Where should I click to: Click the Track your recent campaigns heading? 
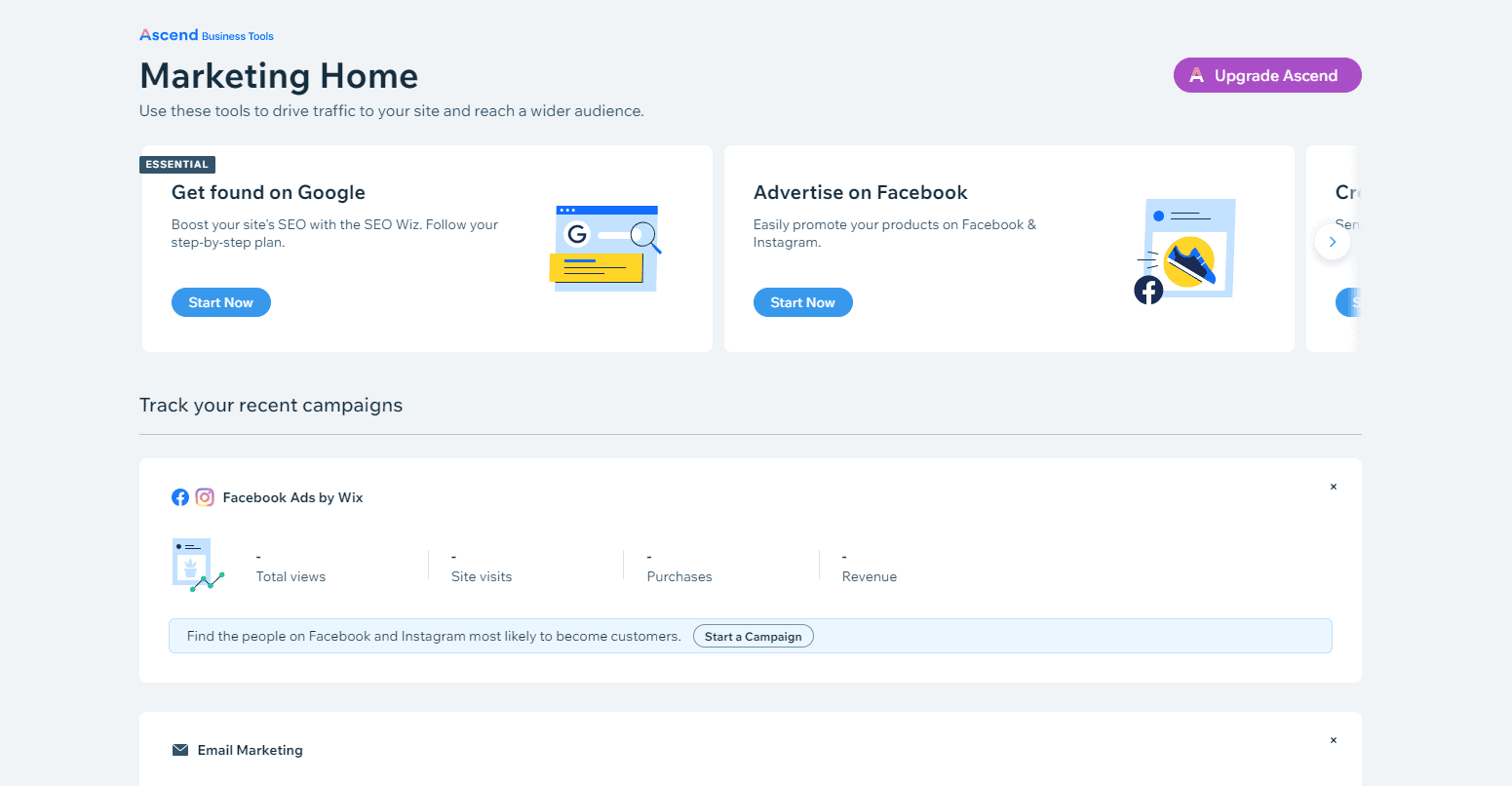tap(271, 405)
